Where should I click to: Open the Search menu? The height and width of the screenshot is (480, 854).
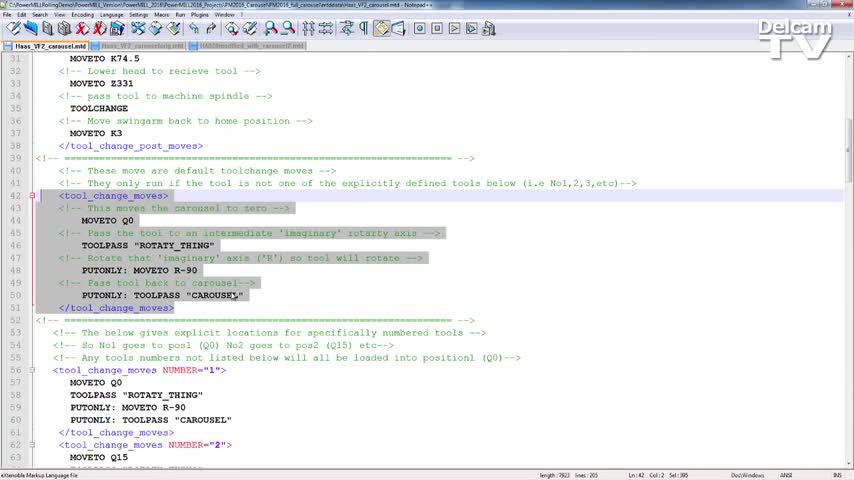(x=40, y=15)
